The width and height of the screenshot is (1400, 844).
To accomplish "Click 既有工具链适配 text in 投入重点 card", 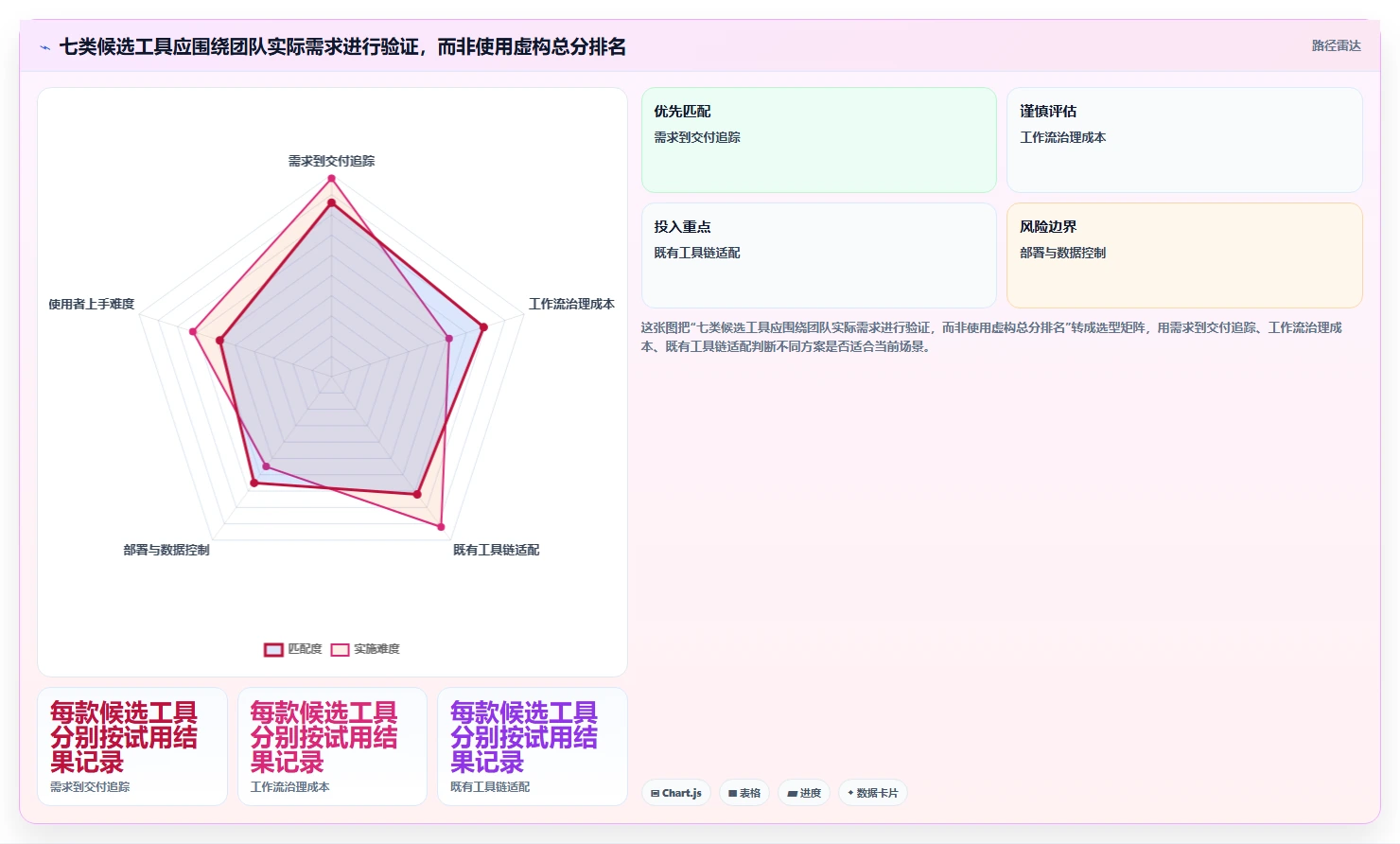I will 697,253.
